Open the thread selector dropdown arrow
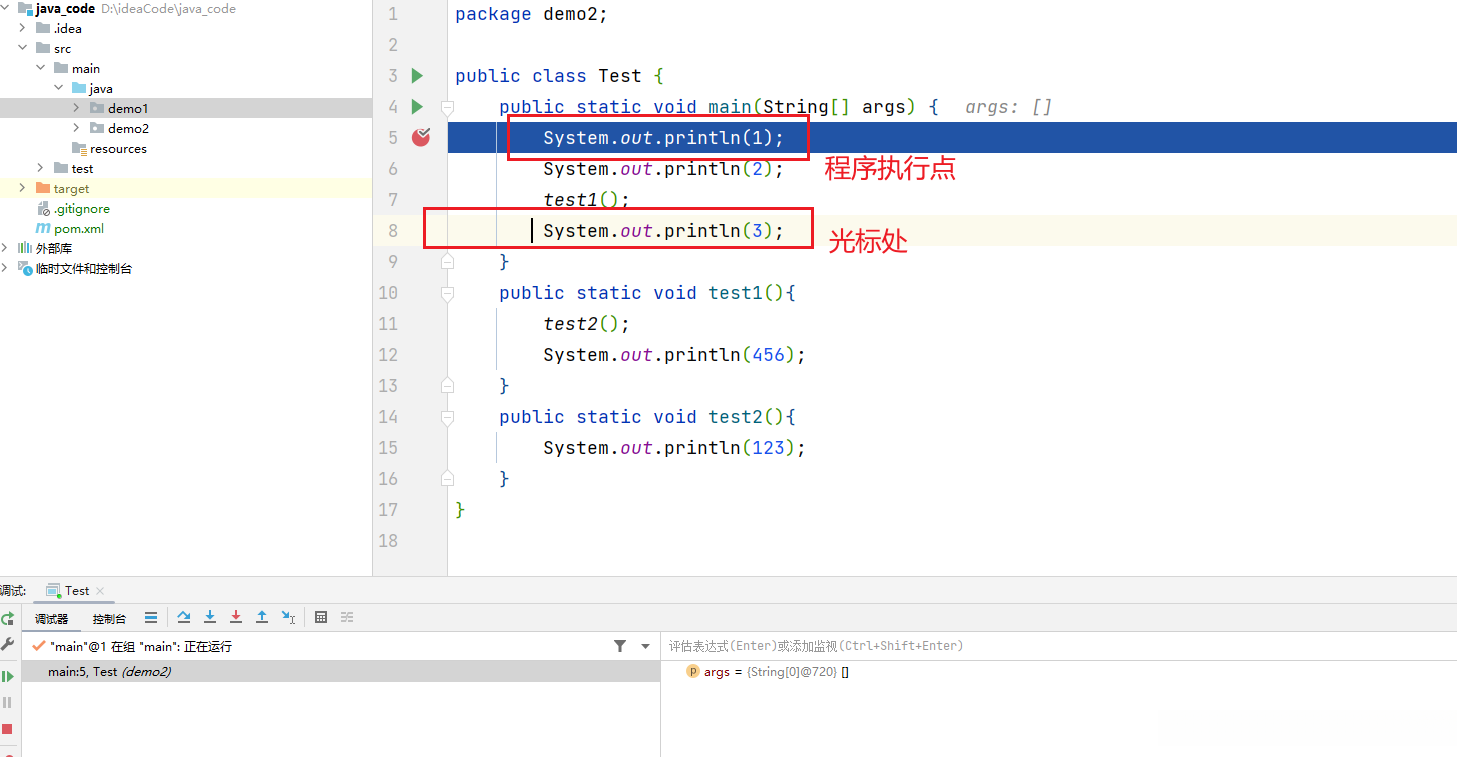 point(646,647)
